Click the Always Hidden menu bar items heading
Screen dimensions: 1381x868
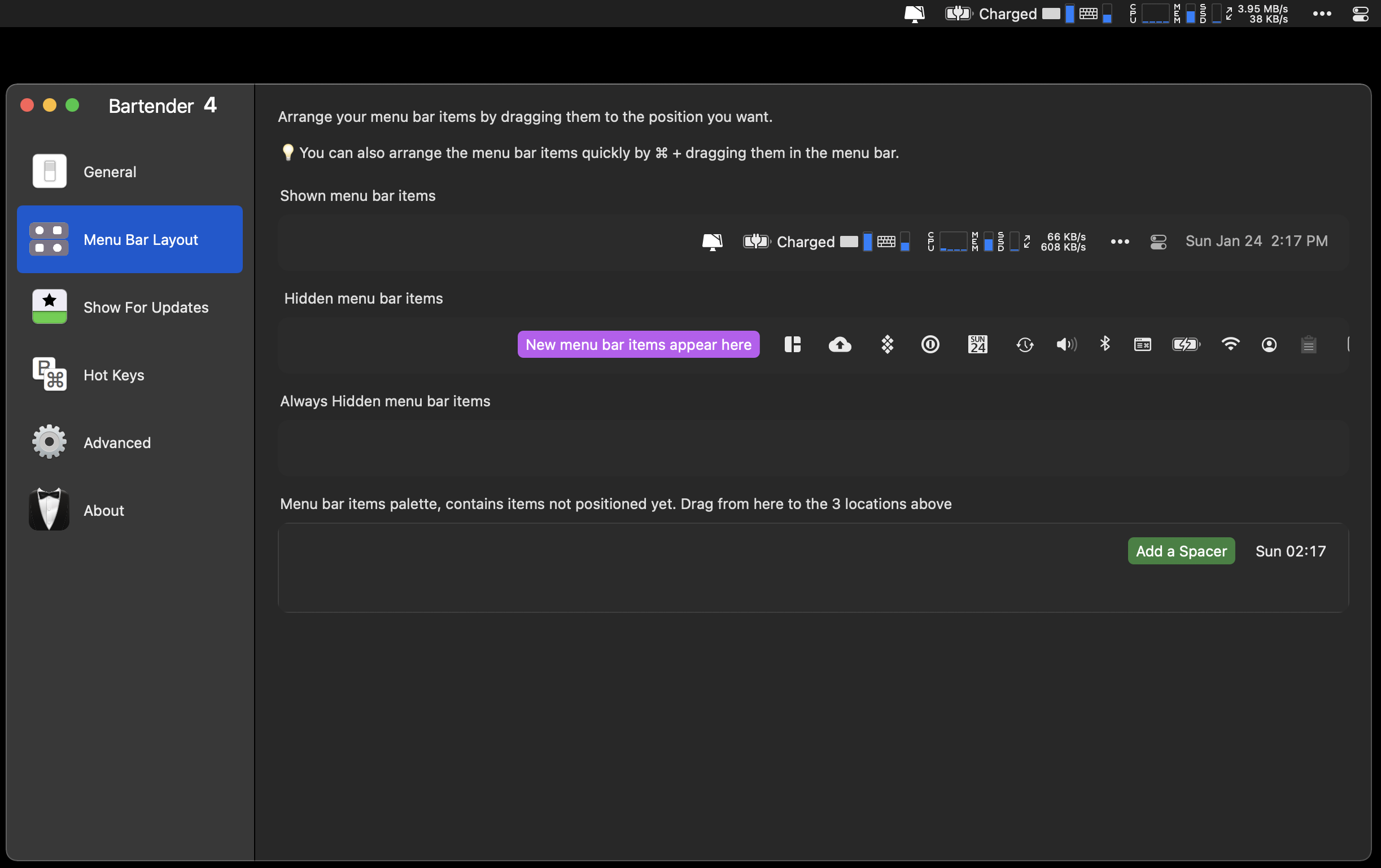pyautogui.click(x=385, y=401)
